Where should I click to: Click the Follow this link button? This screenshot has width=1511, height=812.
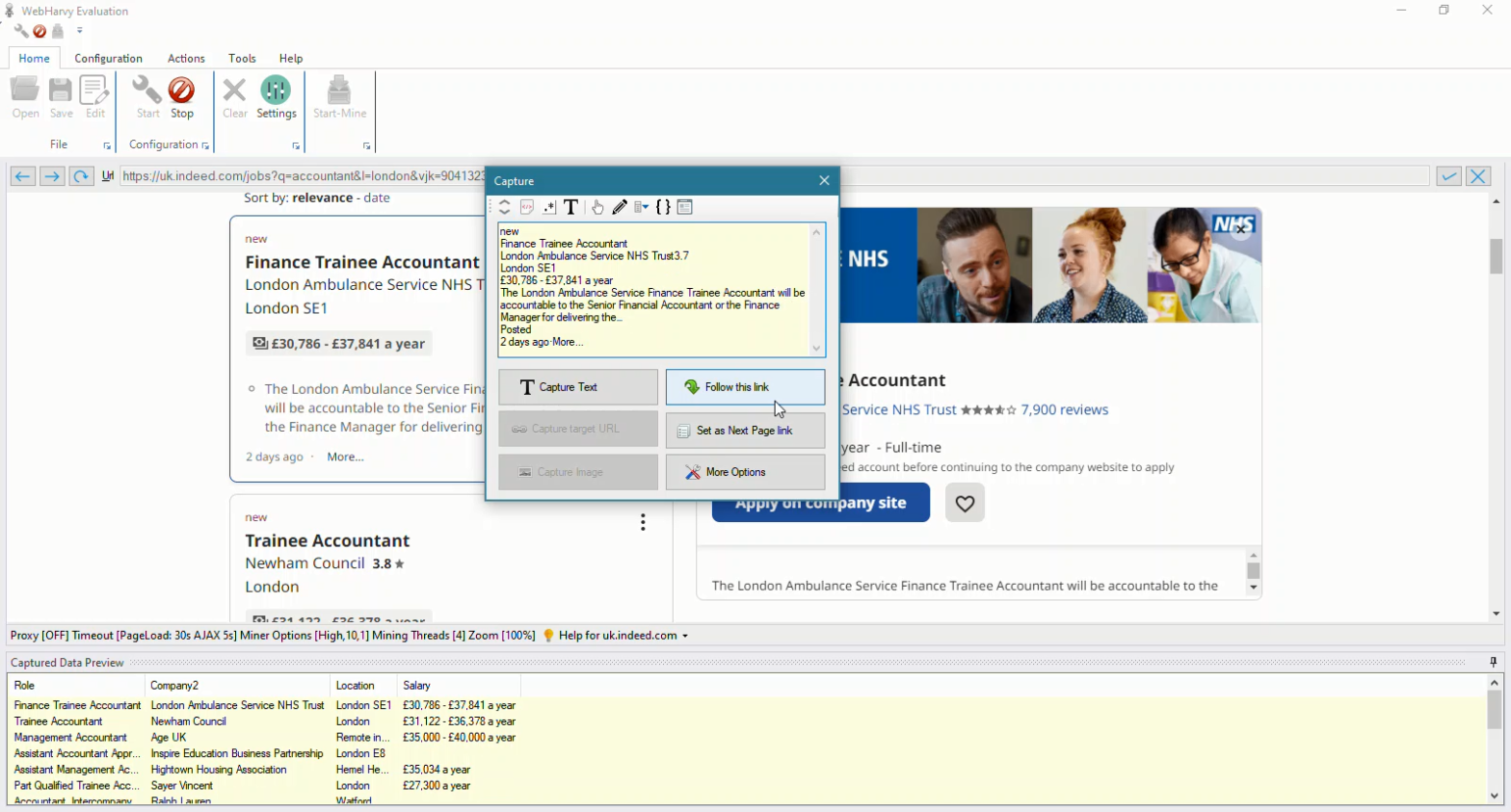745,387
